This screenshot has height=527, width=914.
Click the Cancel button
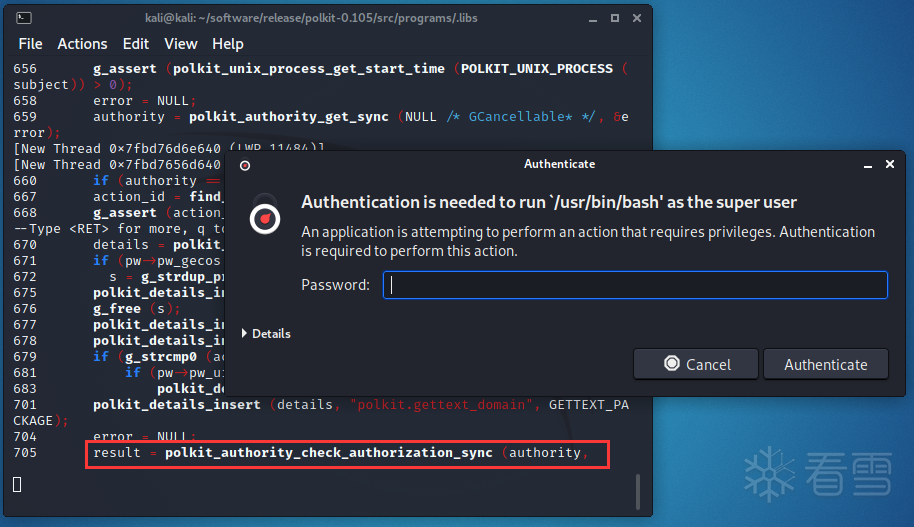click(696, 364)
